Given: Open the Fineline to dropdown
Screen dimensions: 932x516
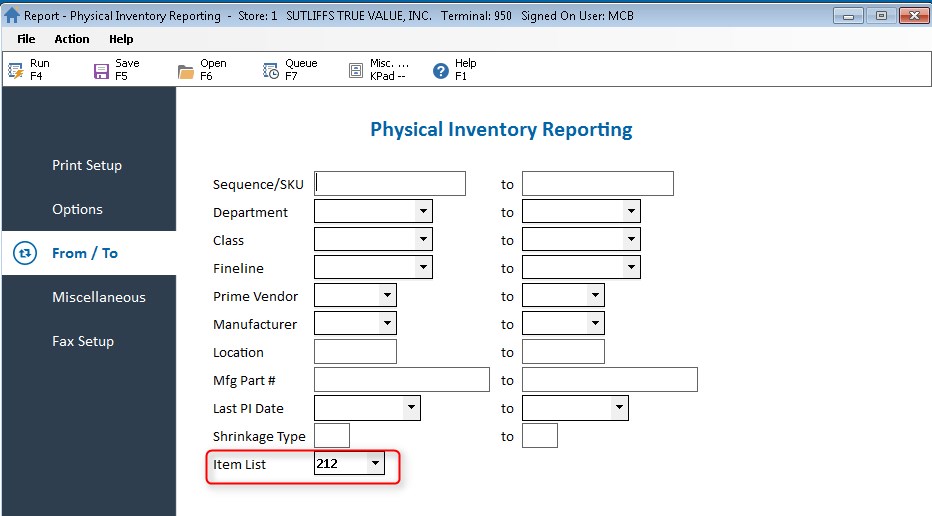Looking at the screenshot, I should [631, 268].
